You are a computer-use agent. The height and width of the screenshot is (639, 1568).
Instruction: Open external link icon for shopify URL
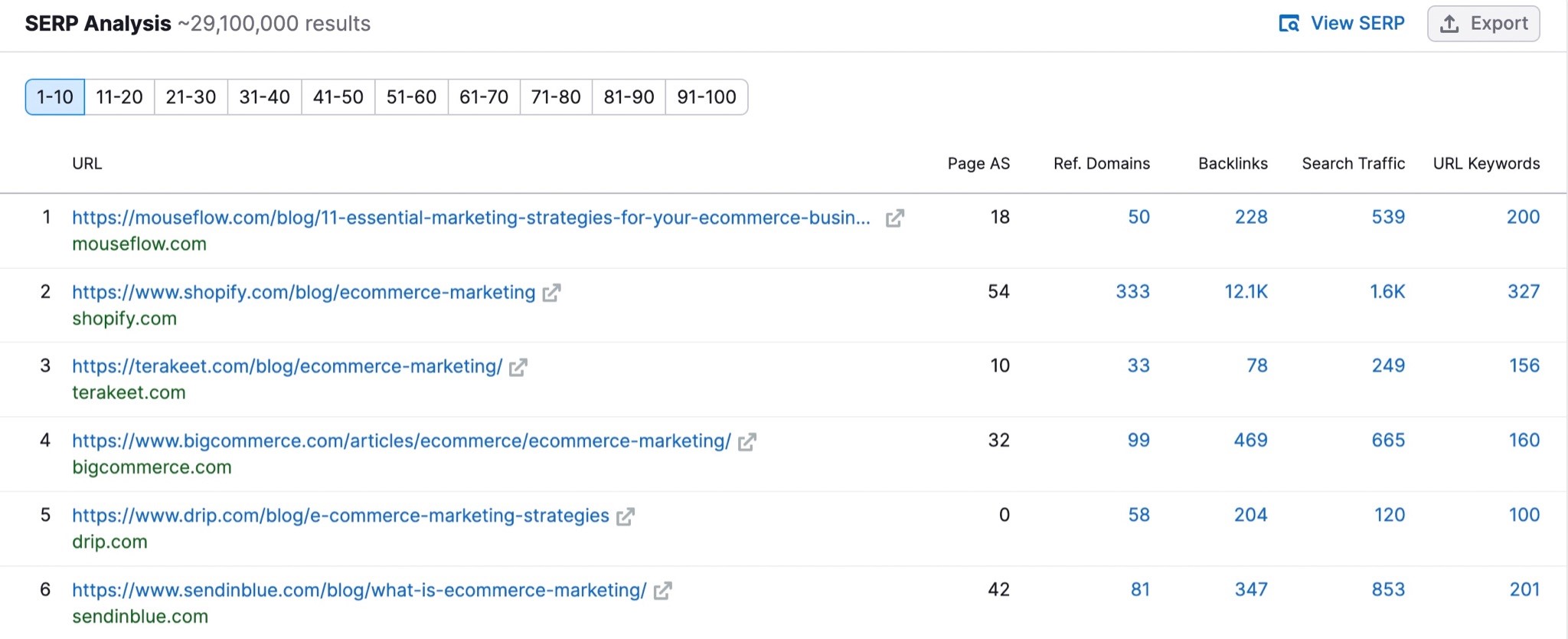pos(551,293)
